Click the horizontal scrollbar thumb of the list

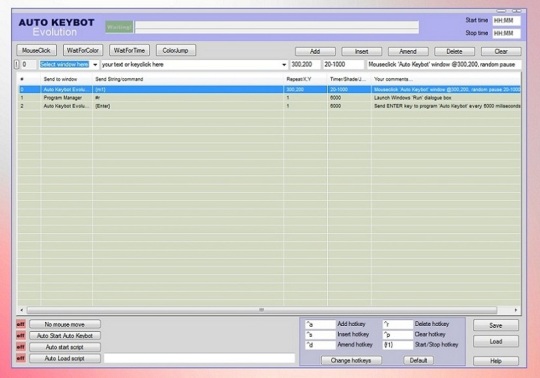[262, 310]
